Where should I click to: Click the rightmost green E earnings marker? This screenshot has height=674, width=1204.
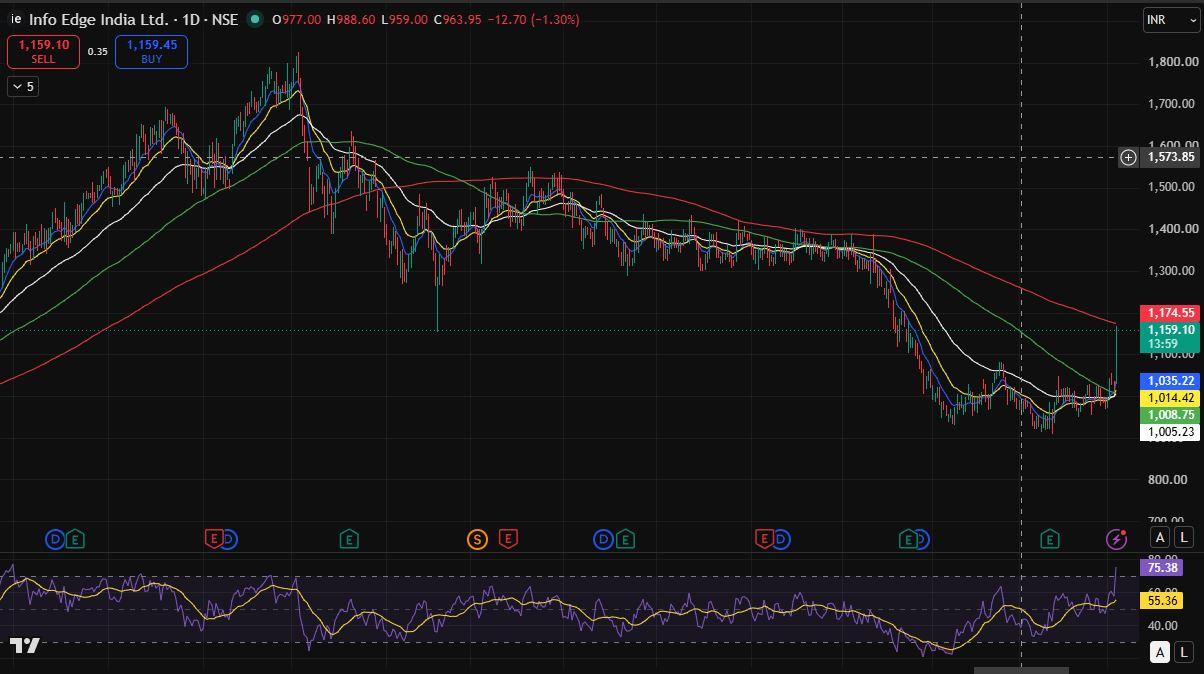point(1049,540)
